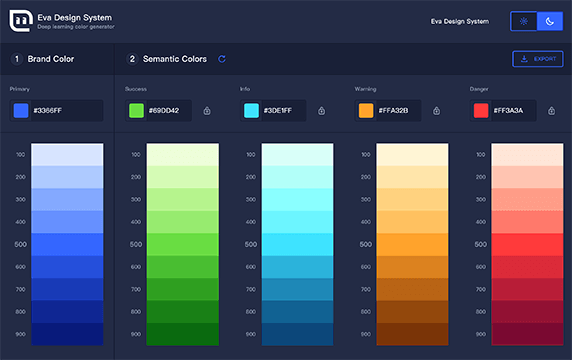Select the Info 100 lightest cyan shade
The height and width of the screenshot is (360, 572).
pyautogui.click(x=297, y=155)
